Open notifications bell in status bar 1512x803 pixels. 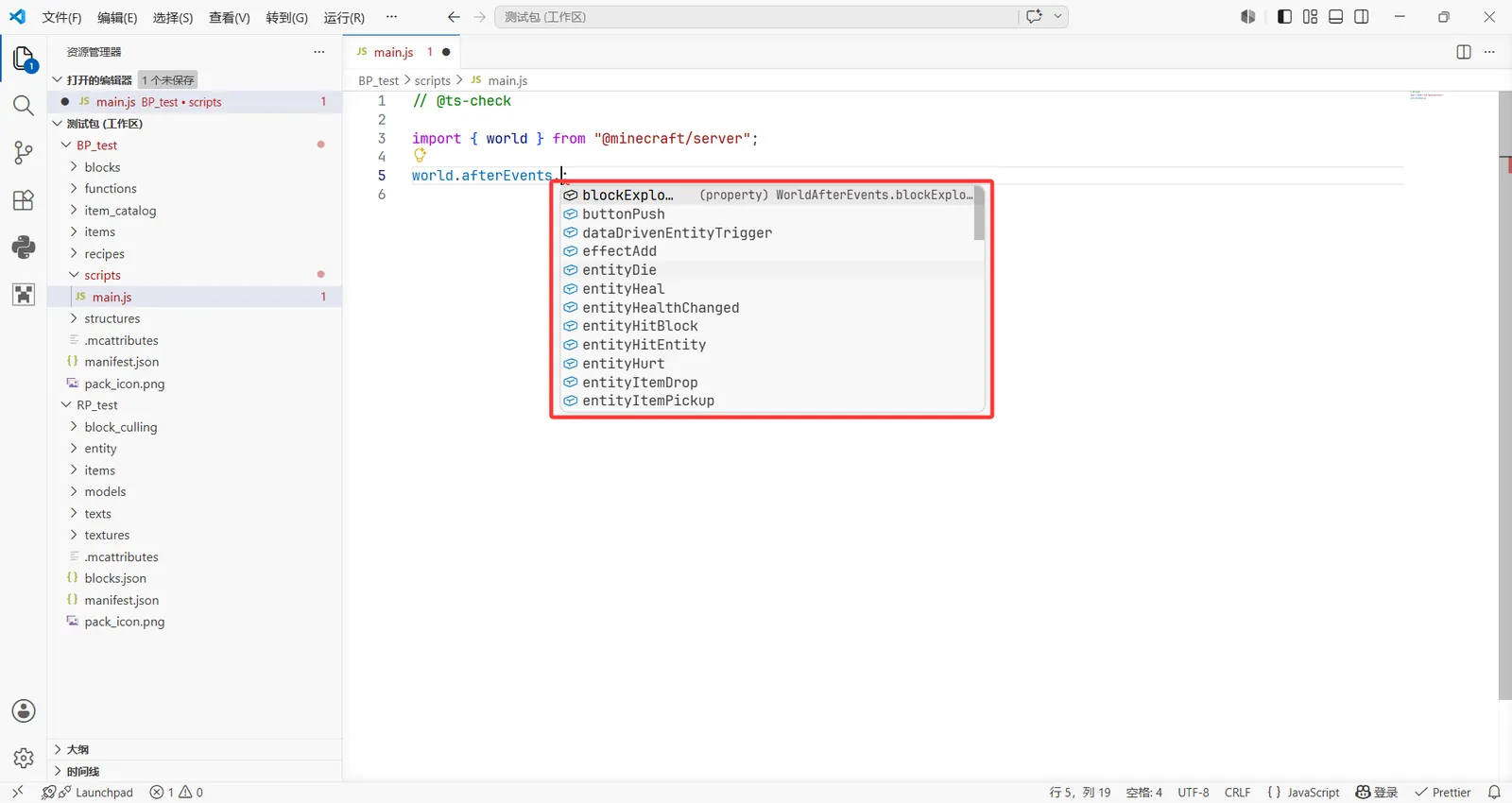tap(1494, 793)
